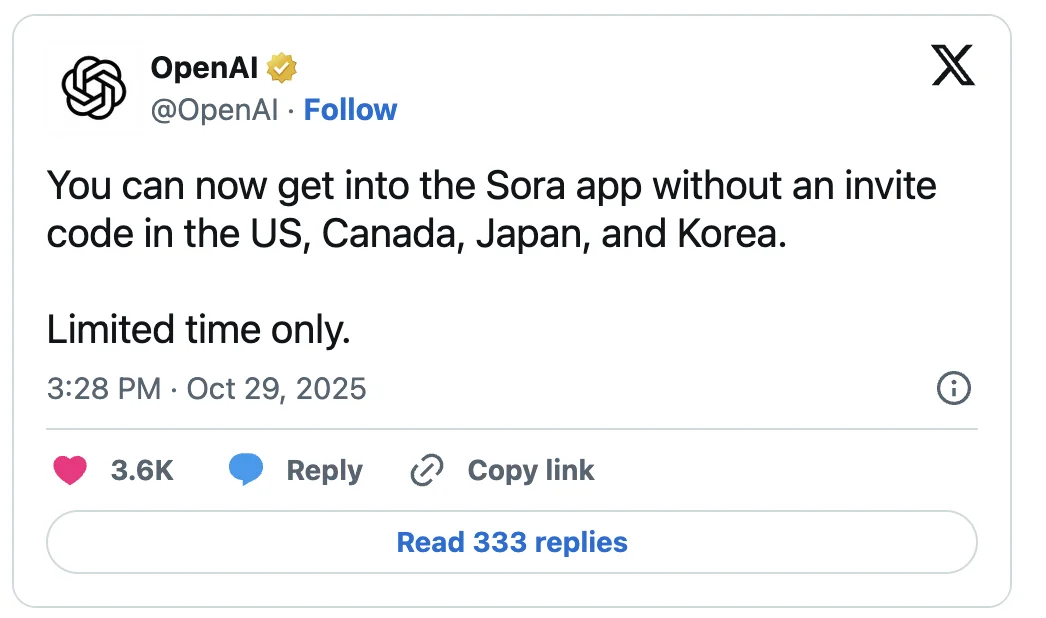Click the blue reply speech bubble icon
Image resolution: width=1046 pixels, height=618 pixels.
point(246,471)
